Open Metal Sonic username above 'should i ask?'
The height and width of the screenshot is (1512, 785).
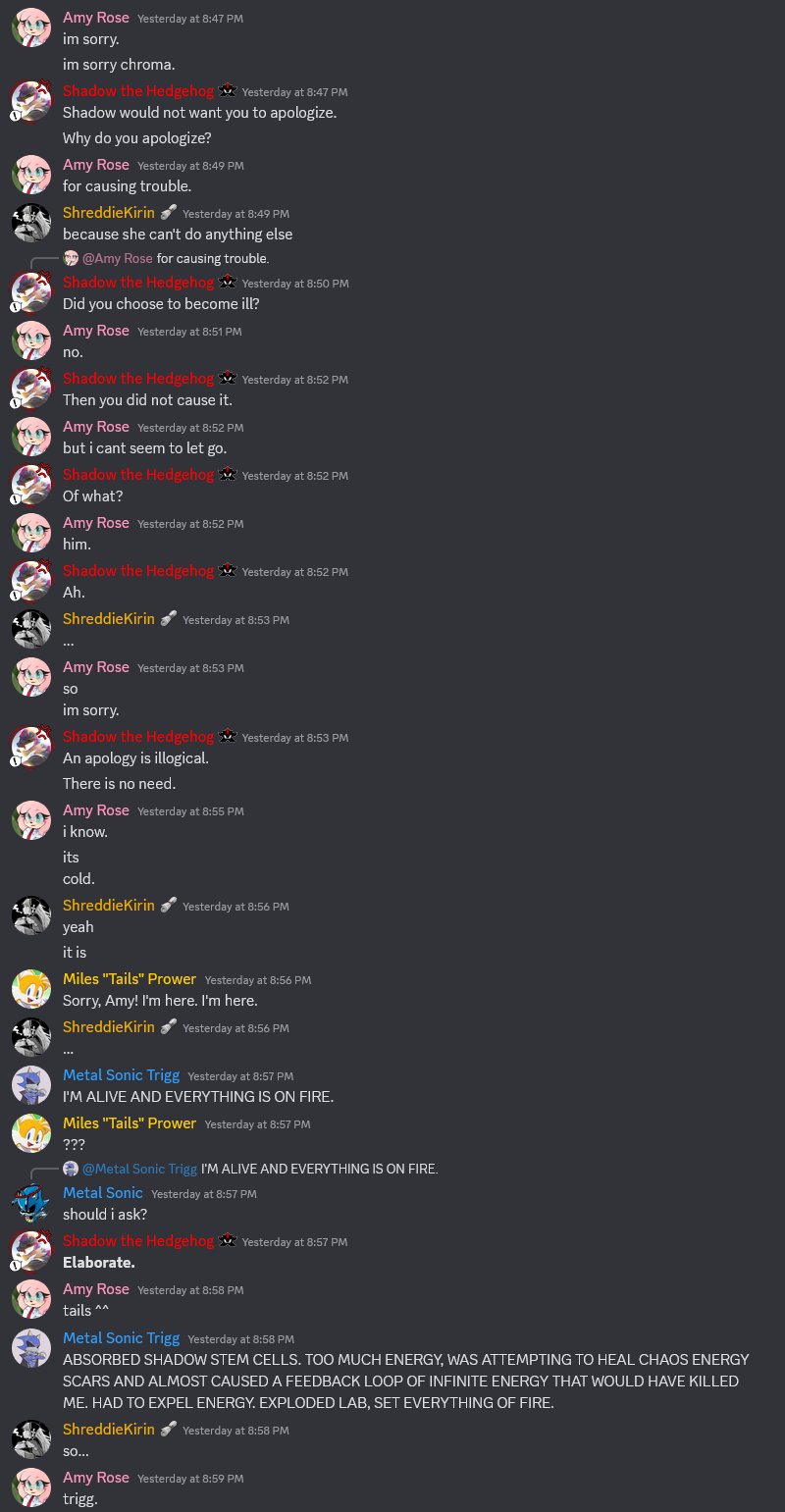pos(103,1193)
